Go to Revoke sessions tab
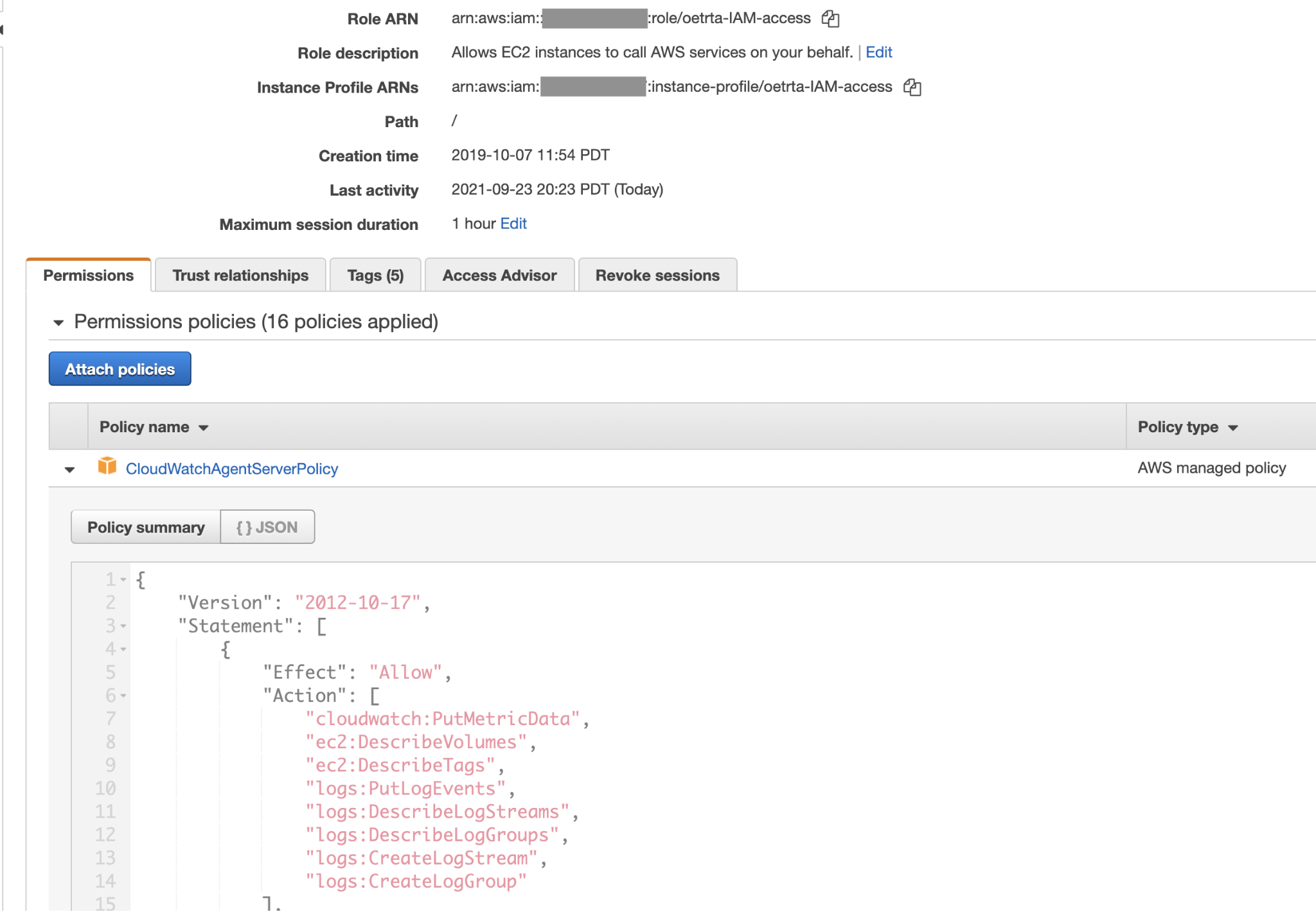 point(657,276)
